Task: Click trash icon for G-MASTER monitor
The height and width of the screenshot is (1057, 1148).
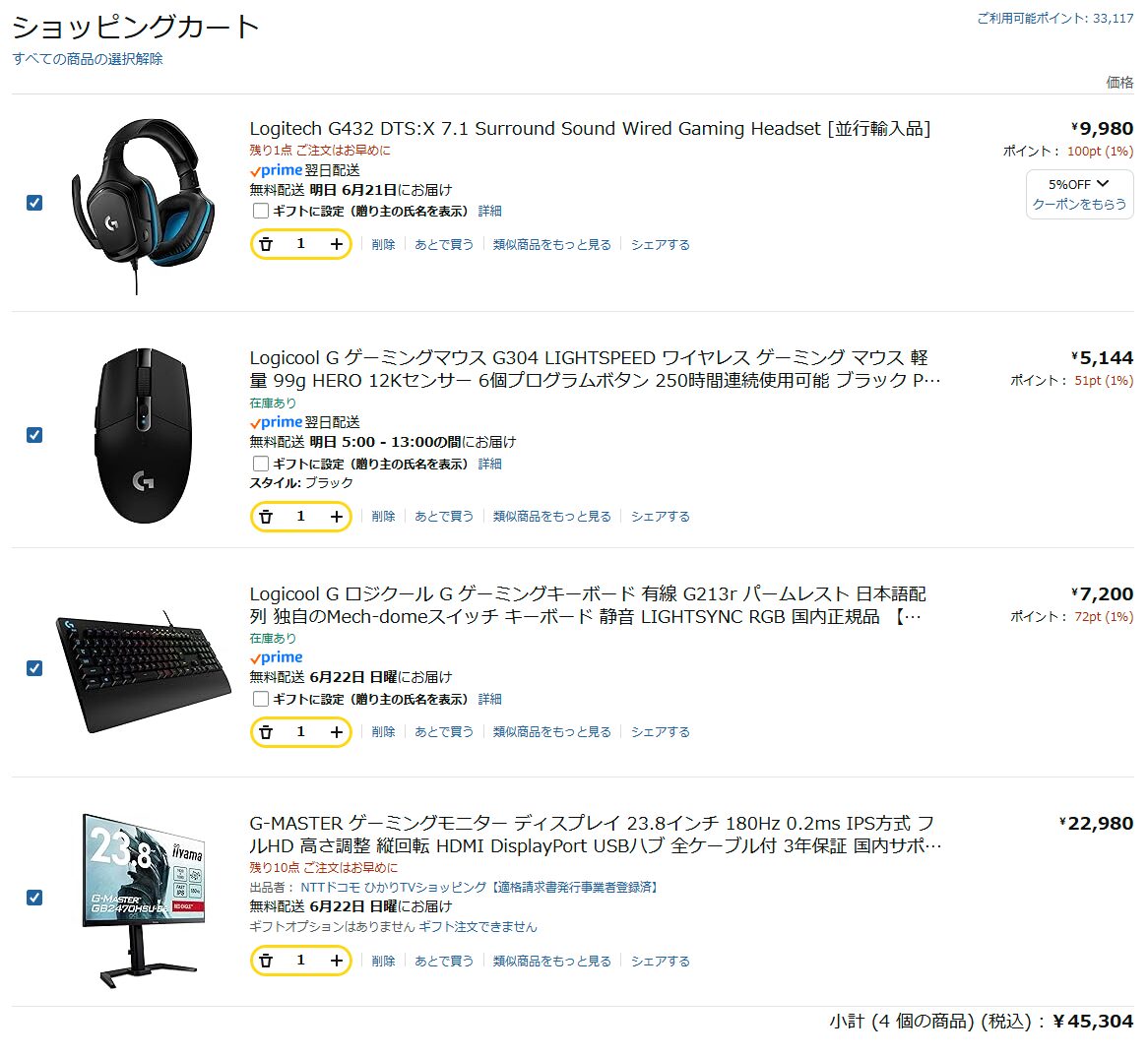Action: 267,962
